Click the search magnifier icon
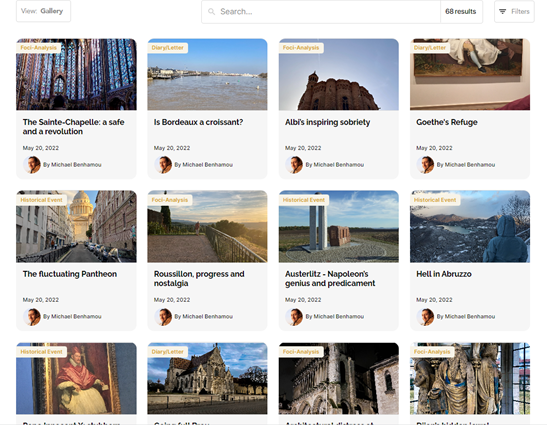 (211, 12)
